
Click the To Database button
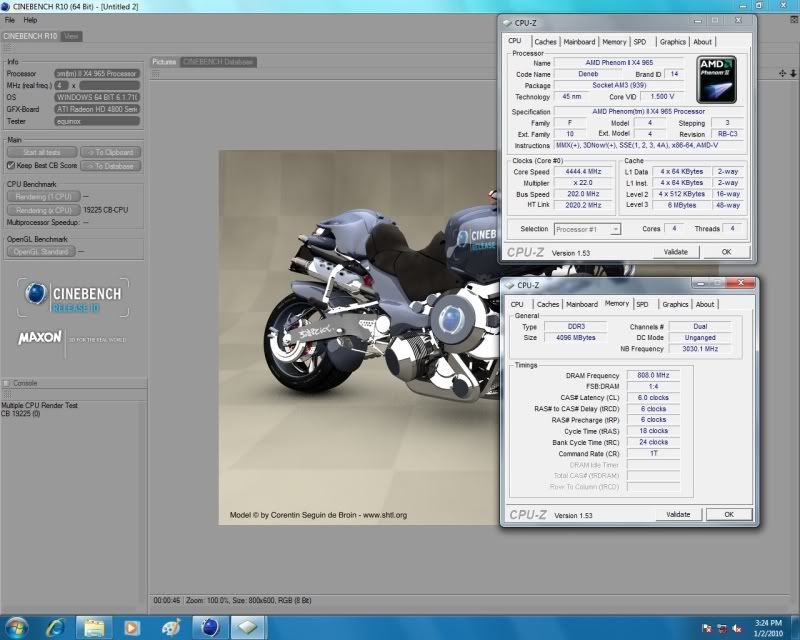[111, 166]
